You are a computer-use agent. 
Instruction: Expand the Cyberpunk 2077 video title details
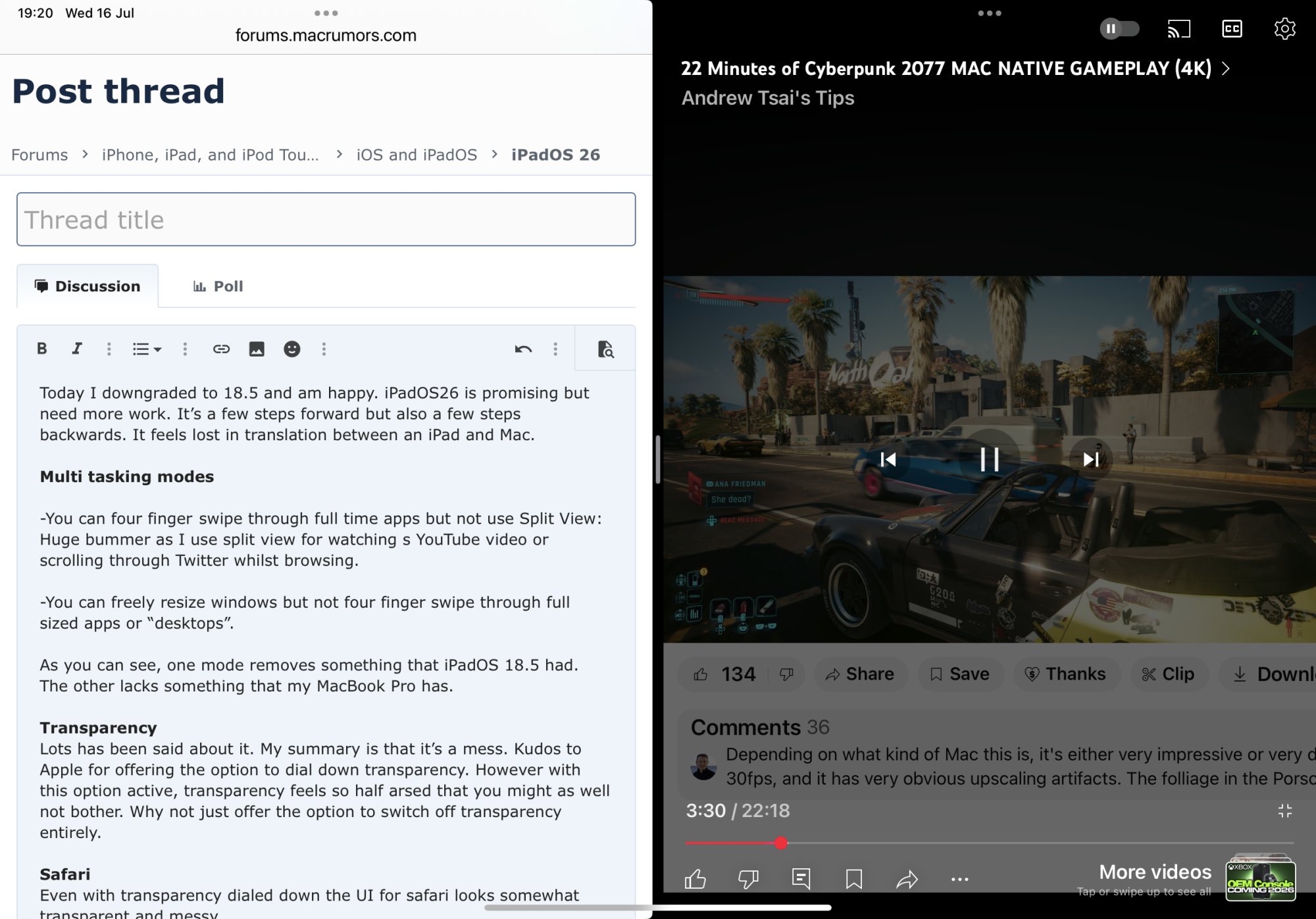click(955, 68)
